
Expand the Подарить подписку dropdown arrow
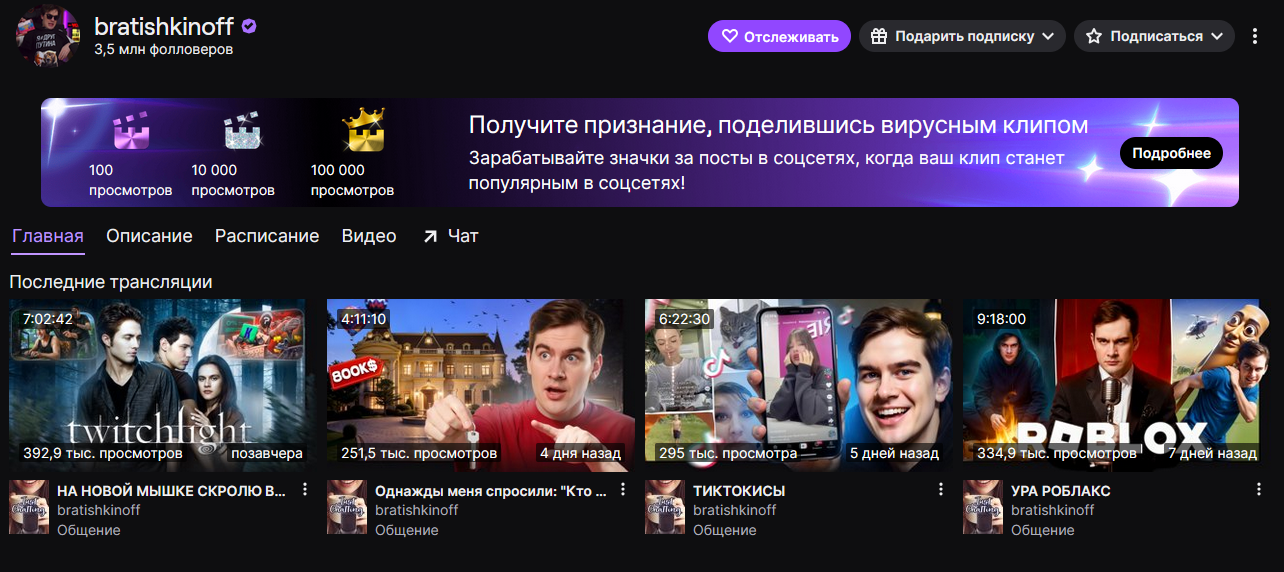pos(1048,36)
